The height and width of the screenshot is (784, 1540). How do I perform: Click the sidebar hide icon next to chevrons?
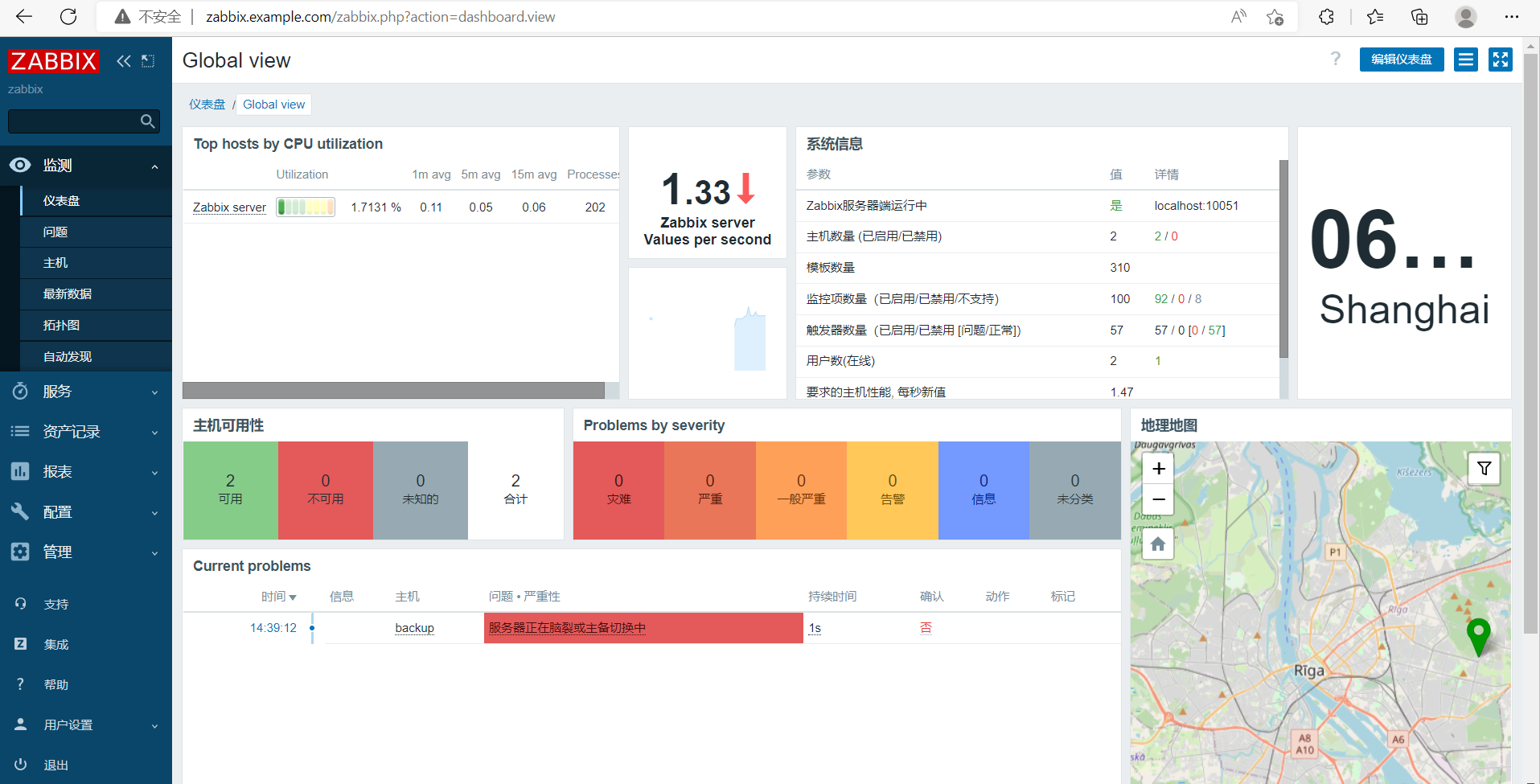tap(148, 61)
